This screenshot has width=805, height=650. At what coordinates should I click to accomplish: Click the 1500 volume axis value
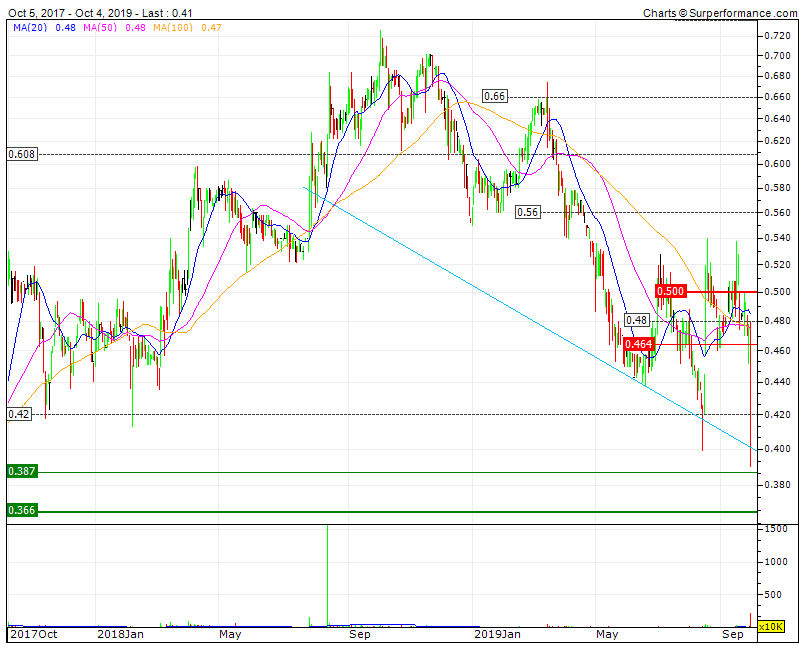[x=776, y=529]
